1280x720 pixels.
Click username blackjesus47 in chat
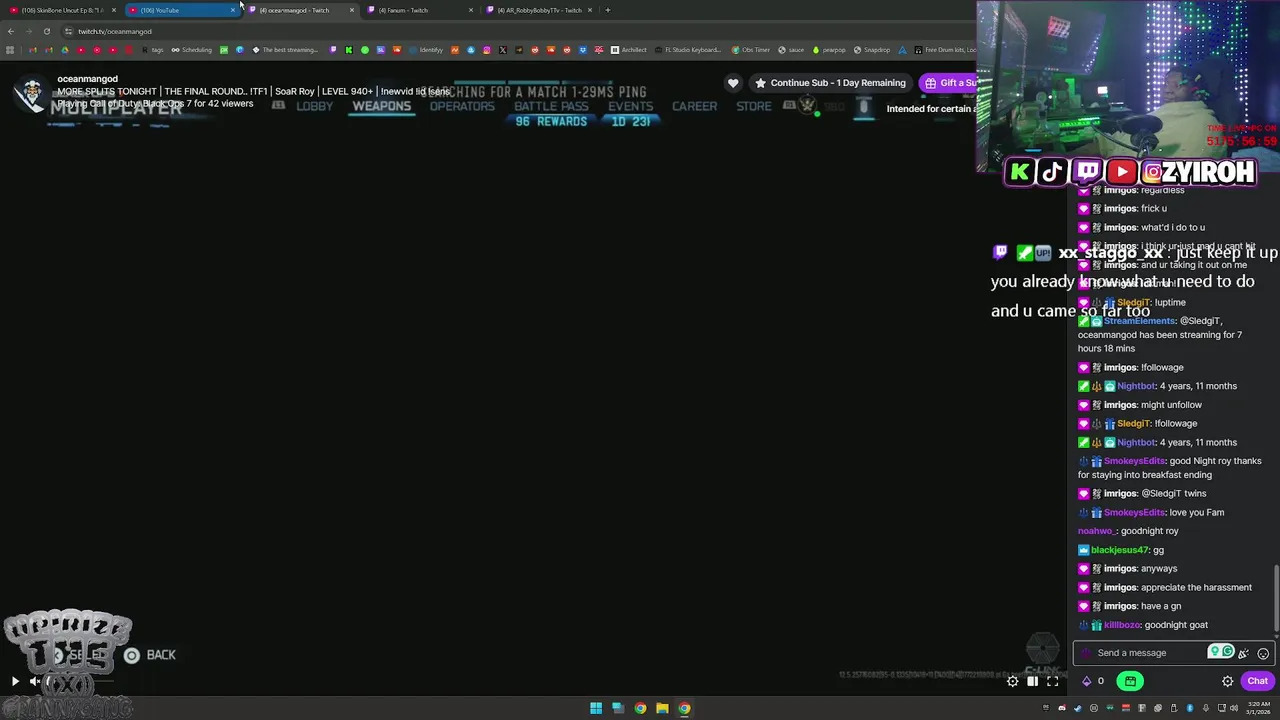tap(1119, 550)
